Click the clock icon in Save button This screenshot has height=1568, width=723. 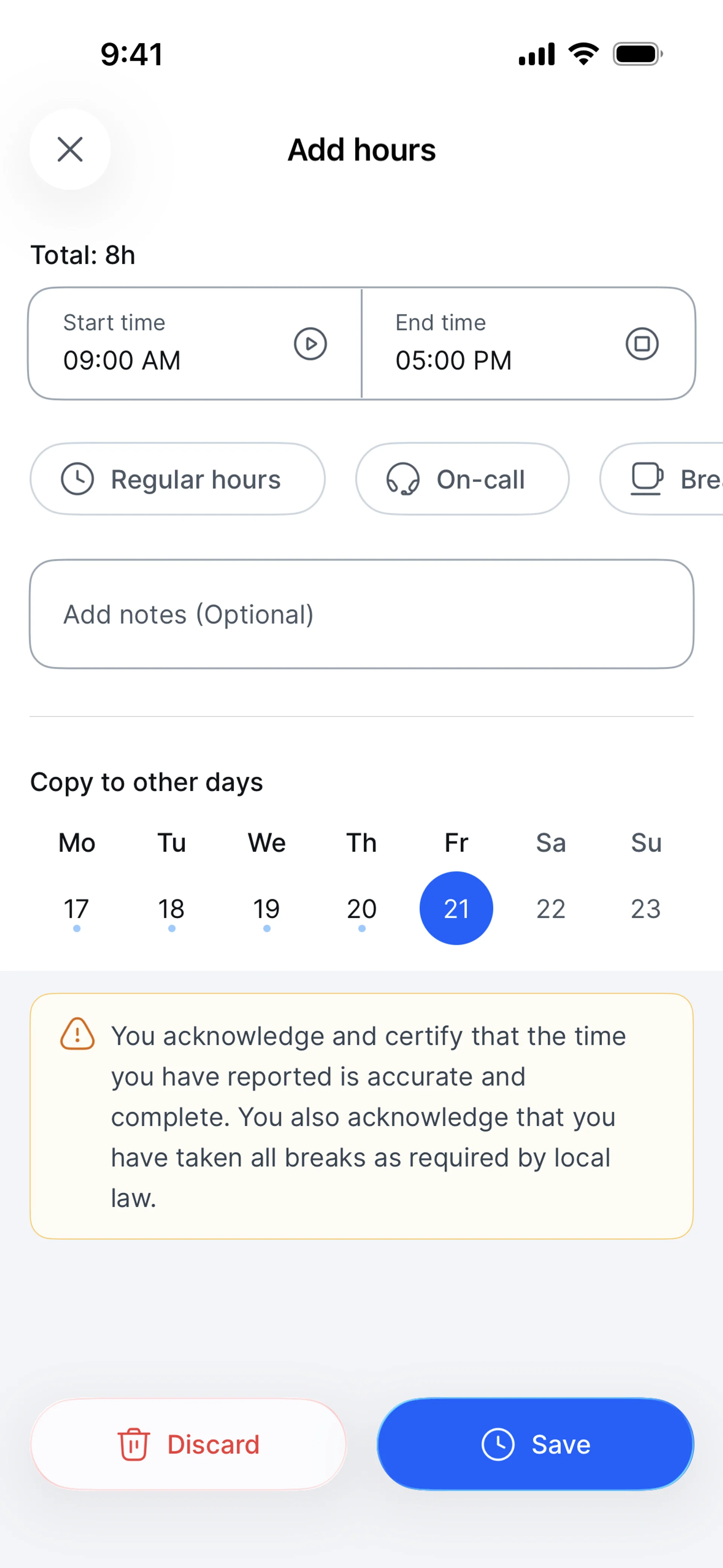[498, 1444]
